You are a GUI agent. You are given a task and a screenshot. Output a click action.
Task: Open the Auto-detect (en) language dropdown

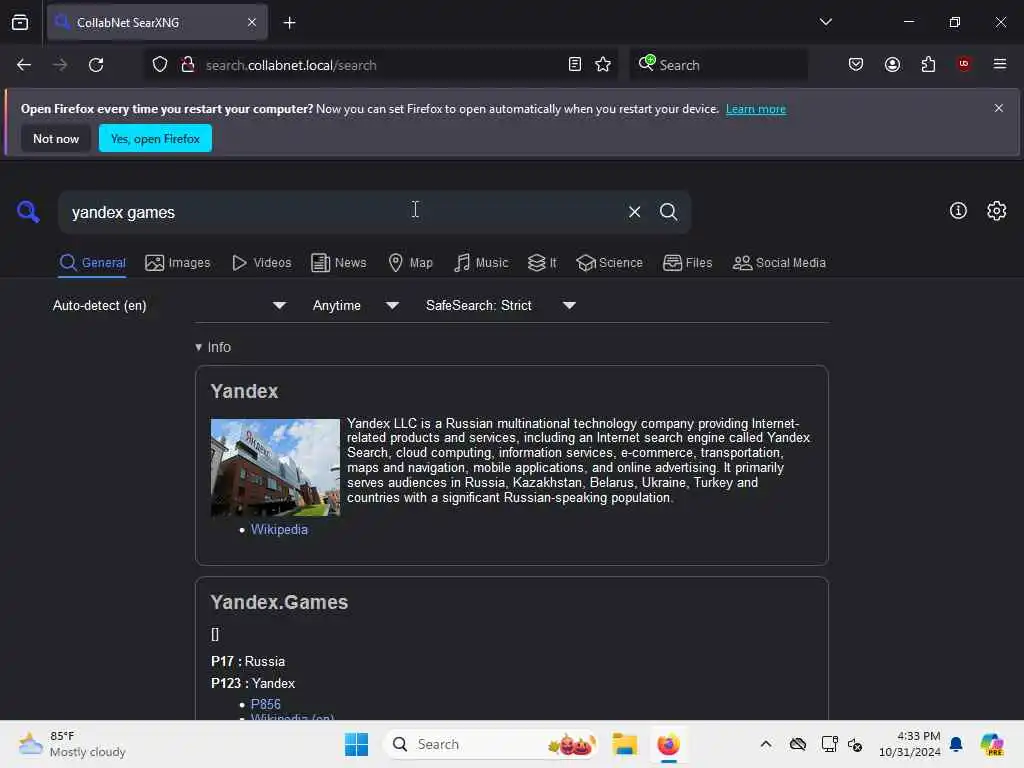tap(169, 305)
